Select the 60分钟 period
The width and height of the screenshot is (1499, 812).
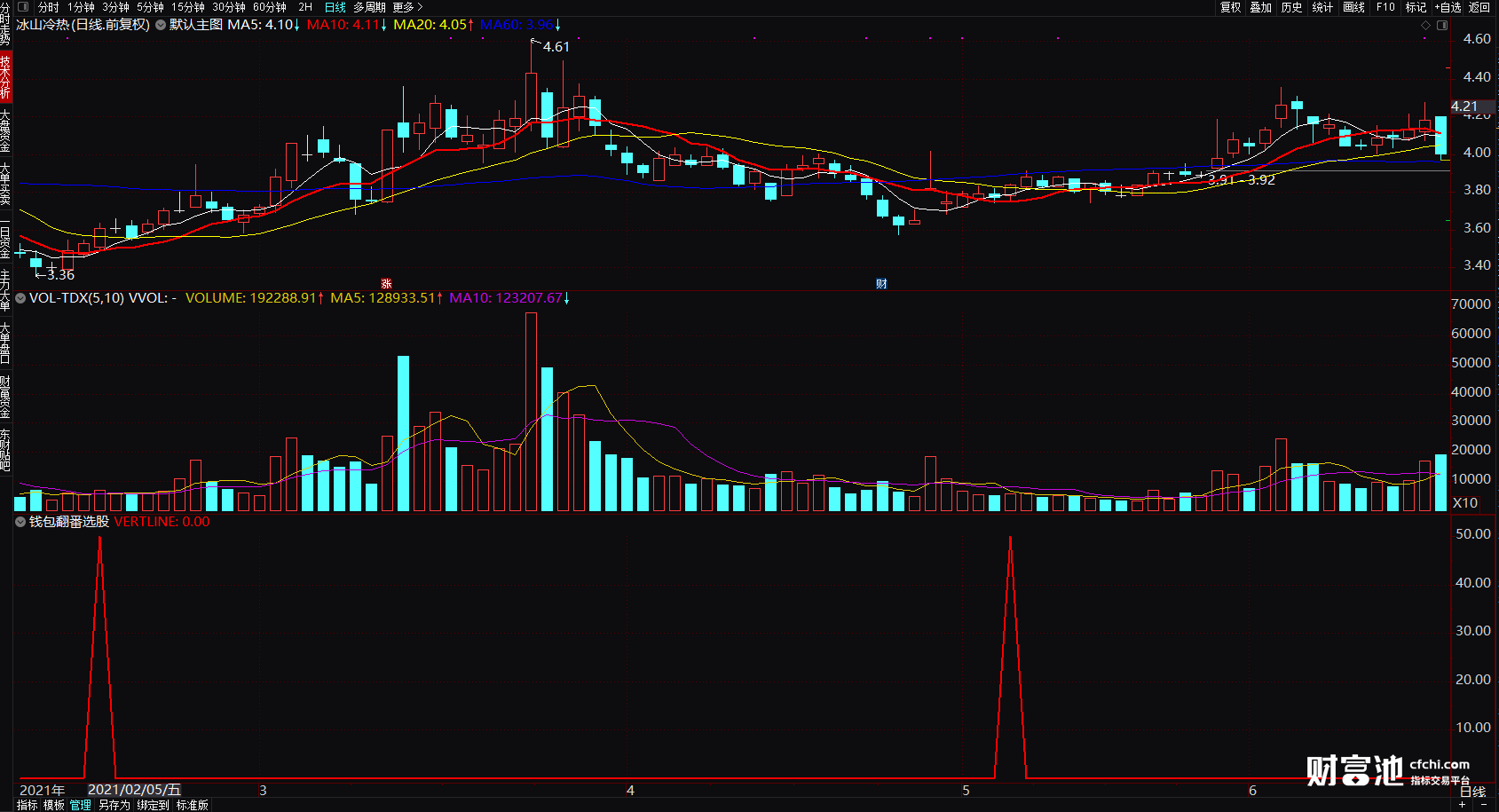[x=270, y=7]
